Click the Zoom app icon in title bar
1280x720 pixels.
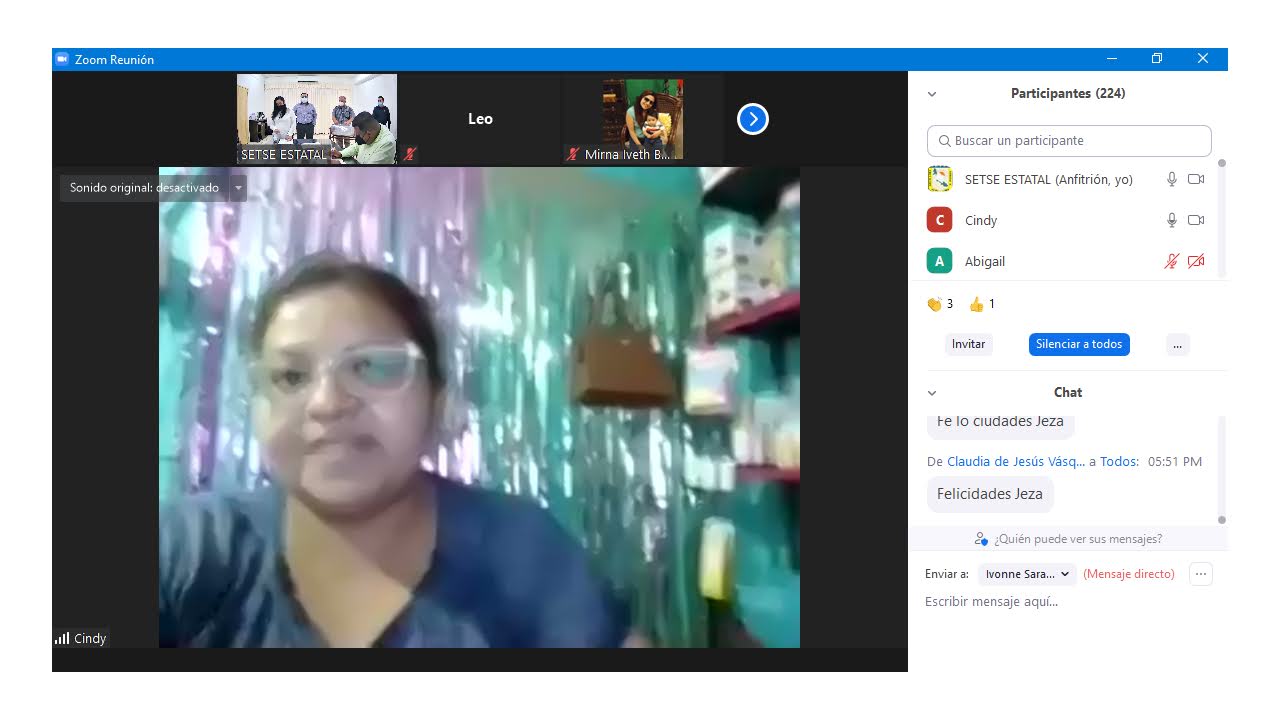61,59
